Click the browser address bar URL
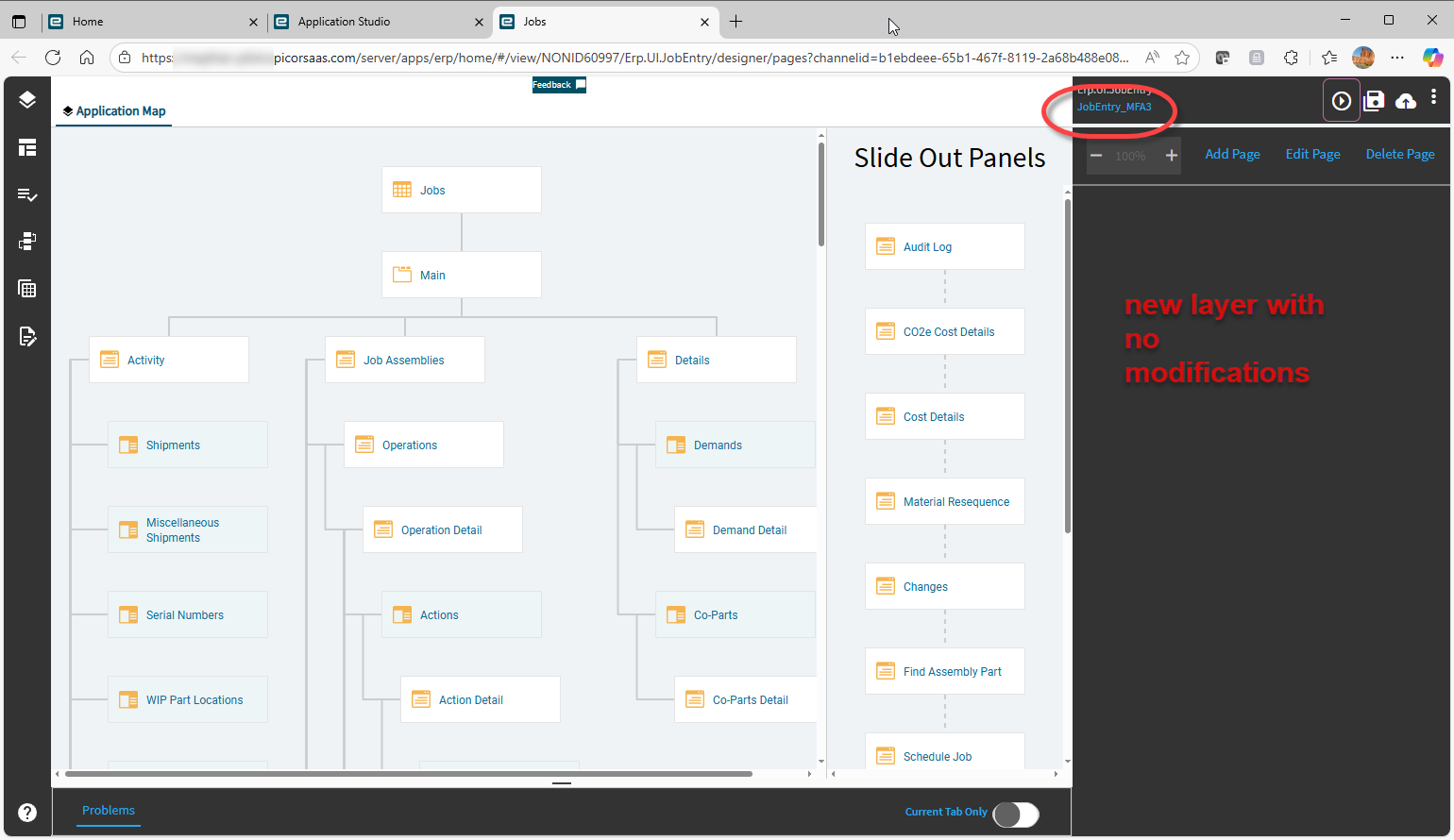Viewport: 1454px width, 840px height. 635,58
